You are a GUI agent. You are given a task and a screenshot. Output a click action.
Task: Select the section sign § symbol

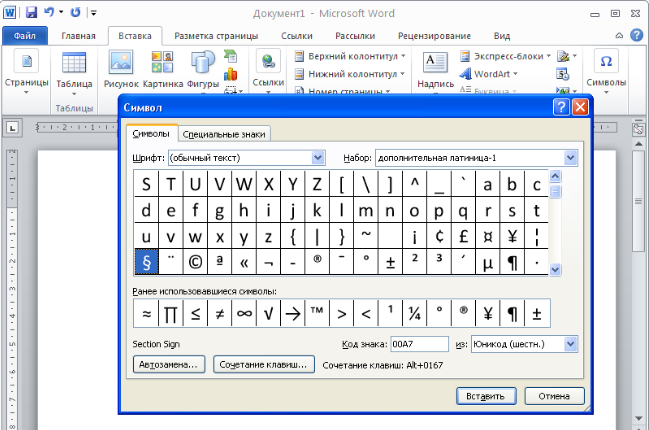(x=147, y=262)
